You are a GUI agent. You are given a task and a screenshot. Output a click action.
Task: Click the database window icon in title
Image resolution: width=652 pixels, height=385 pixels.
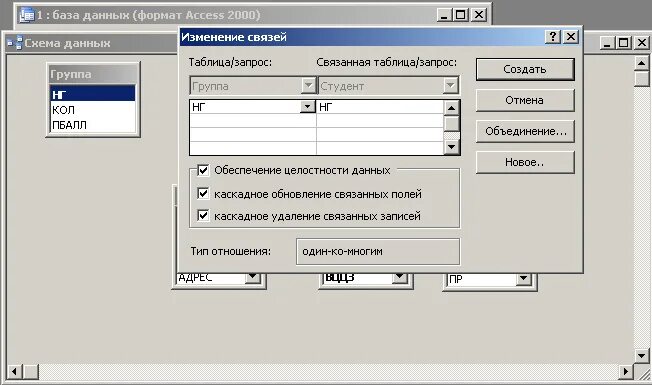27,15
